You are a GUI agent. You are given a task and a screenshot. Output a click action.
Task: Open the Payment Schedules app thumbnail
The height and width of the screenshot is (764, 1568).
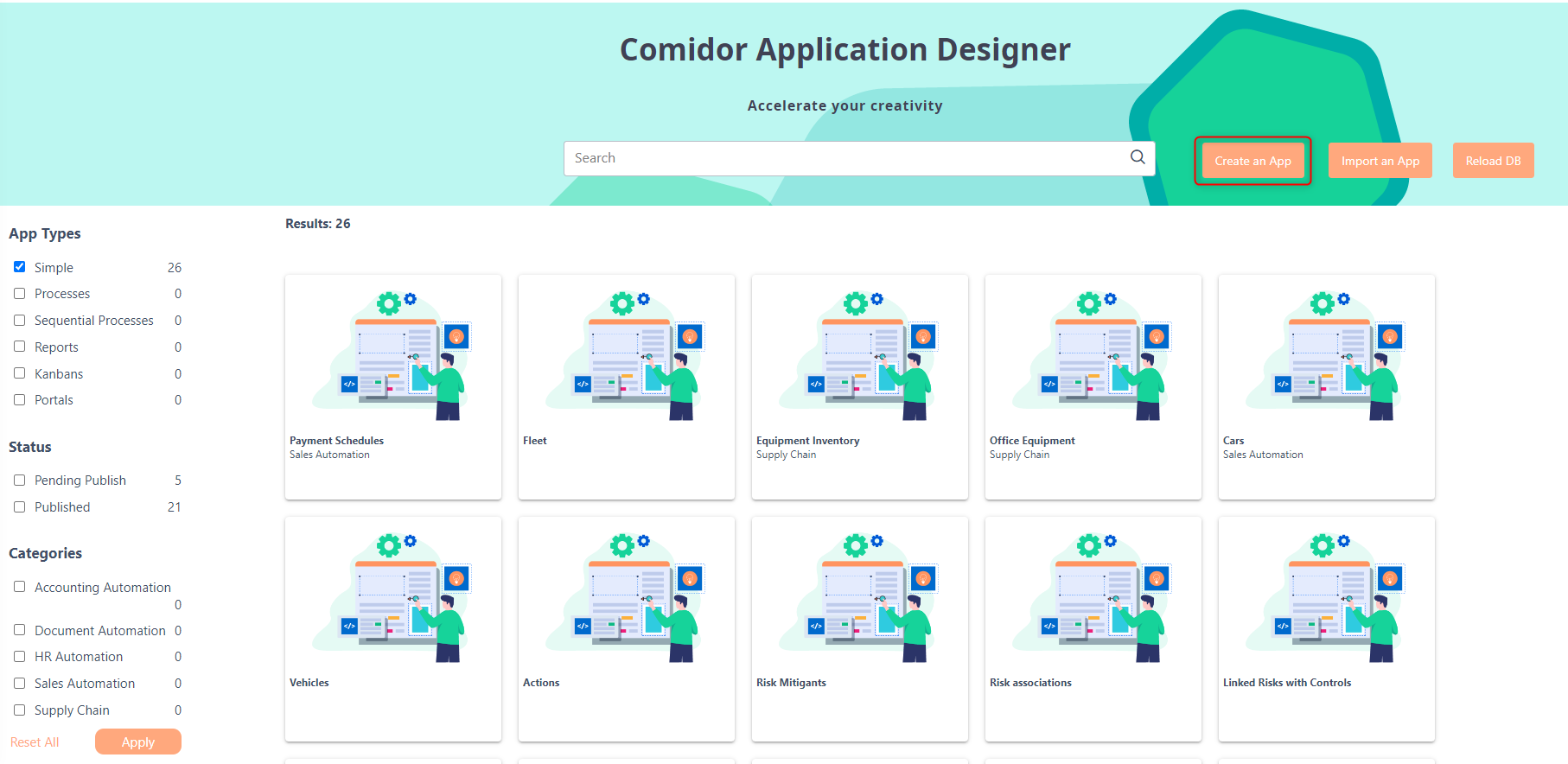point(393,357)
